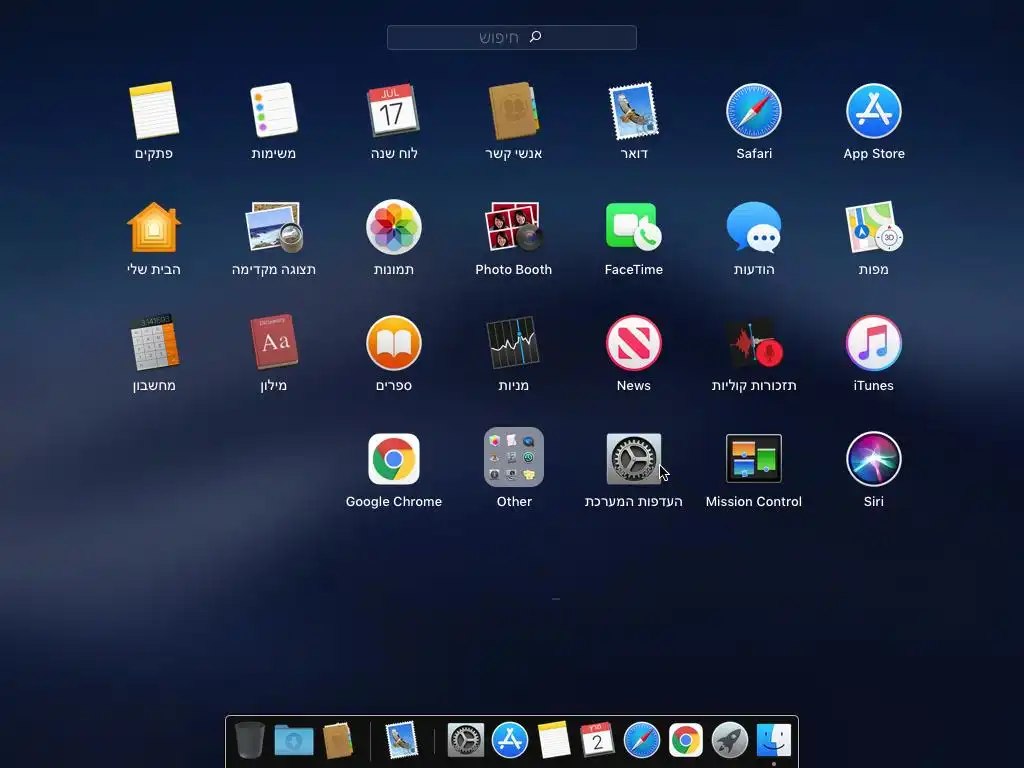Viewport: 1024px width, 768px height.
Task: Open Photos (תמונות)
Action: click(x=394, y=227)
